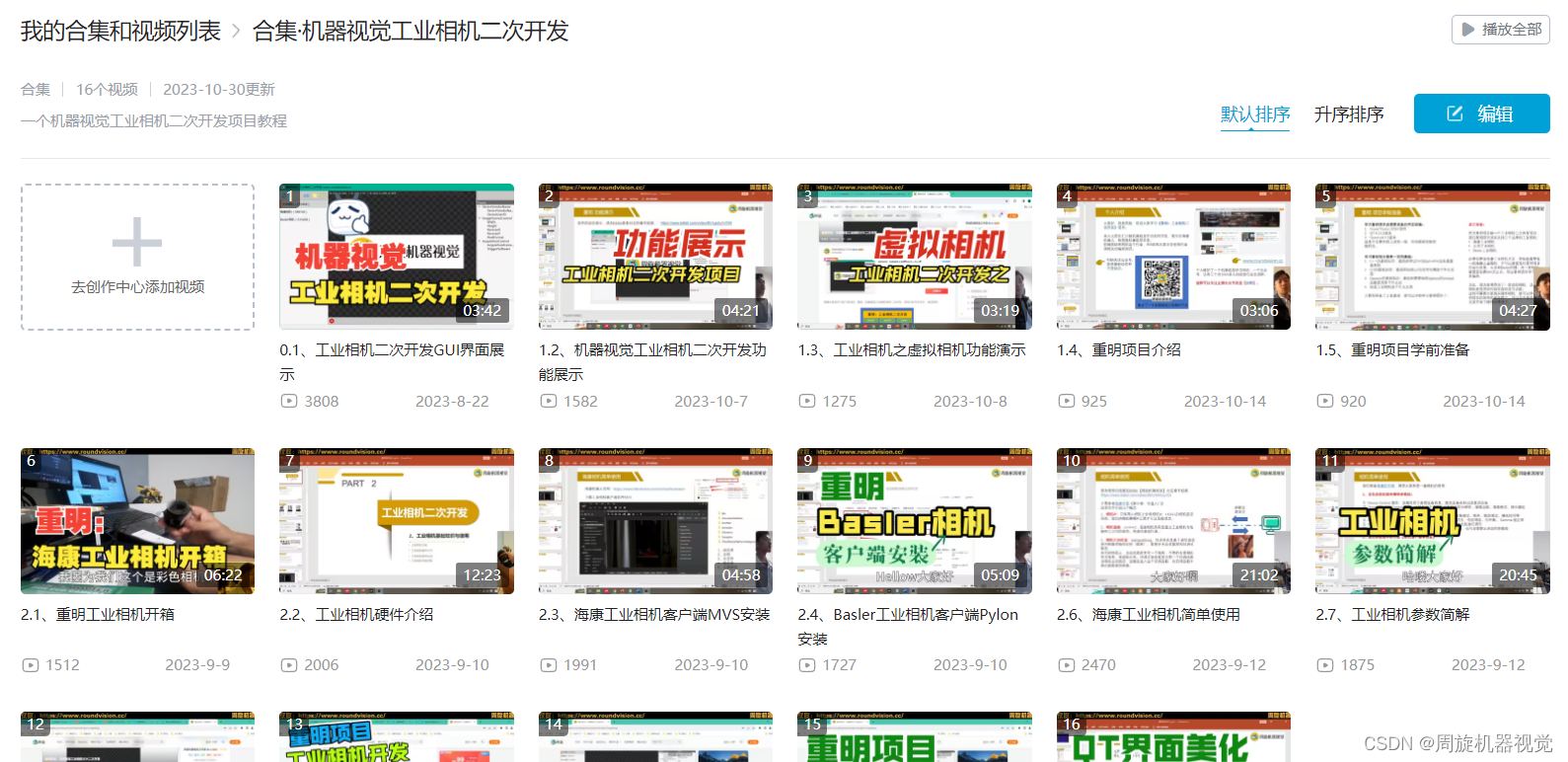
Task: Select the 默认排序 sort tab
Action: pyautogui.click(x=1255, y=114)
